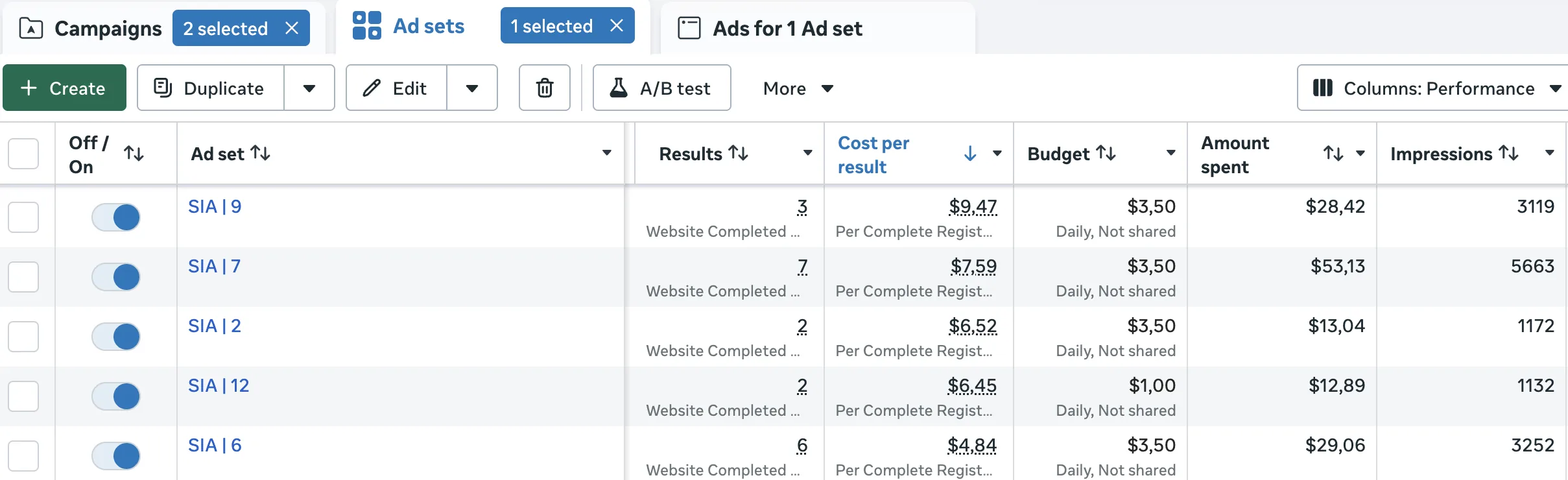Select the checkbox for SIA | 2
Image resolution: width=1568 pixels, height=480 pixels.
coord(23,336)
